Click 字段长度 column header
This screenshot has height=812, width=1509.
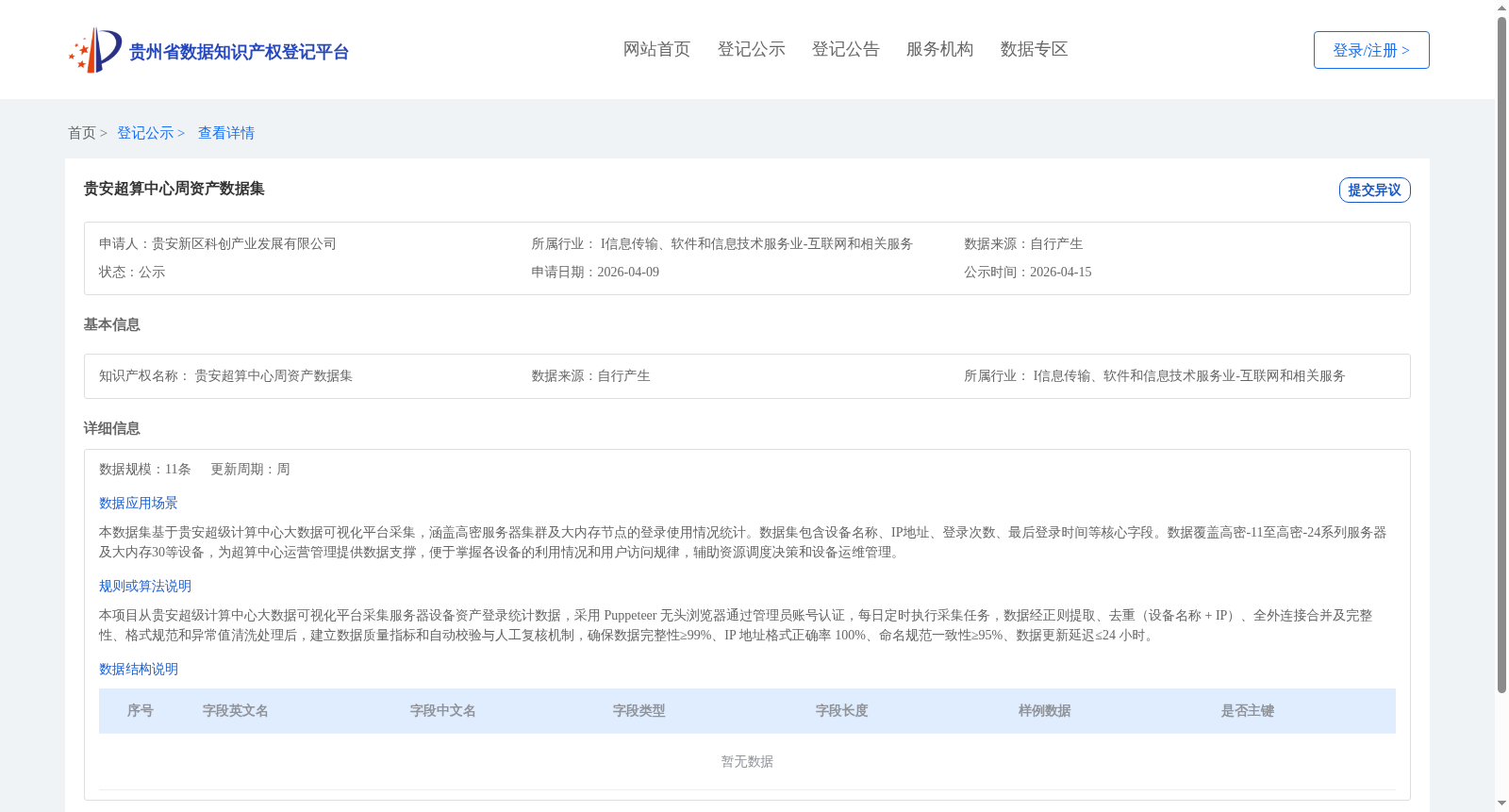pyautogui.click(x=842, y=710)
